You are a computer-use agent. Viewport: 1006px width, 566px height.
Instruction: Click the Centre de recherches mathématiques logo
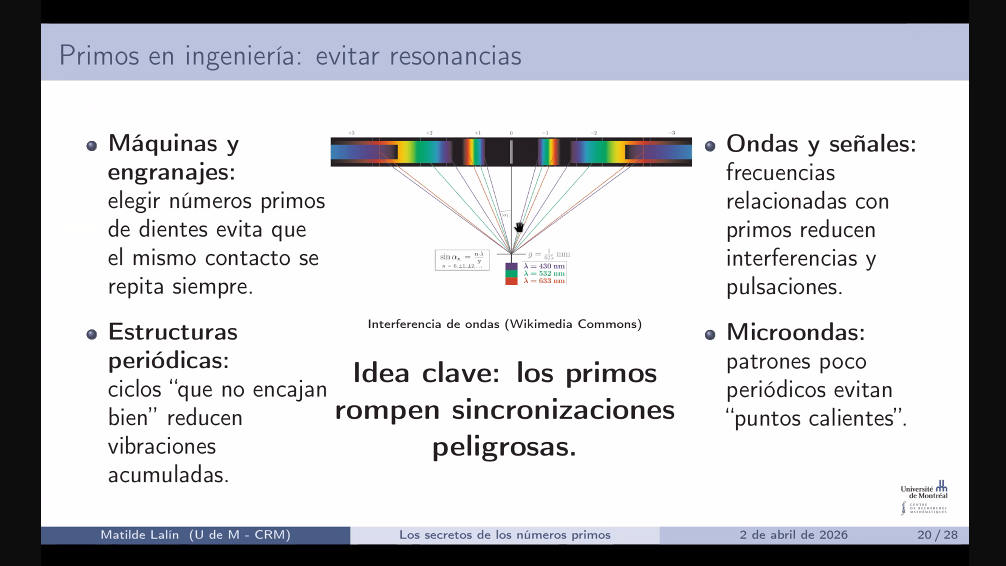coord(924,508)
